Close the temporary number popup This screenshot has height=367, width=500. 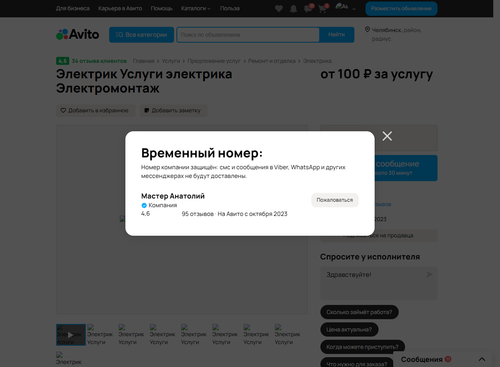(387, 136)
